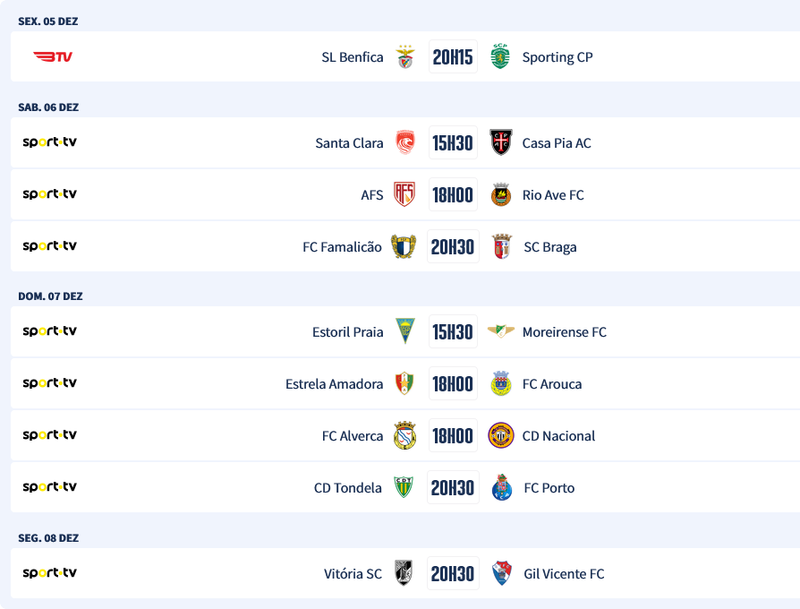Click Sport TV logo beside Santa Clara match

[50, 142]
